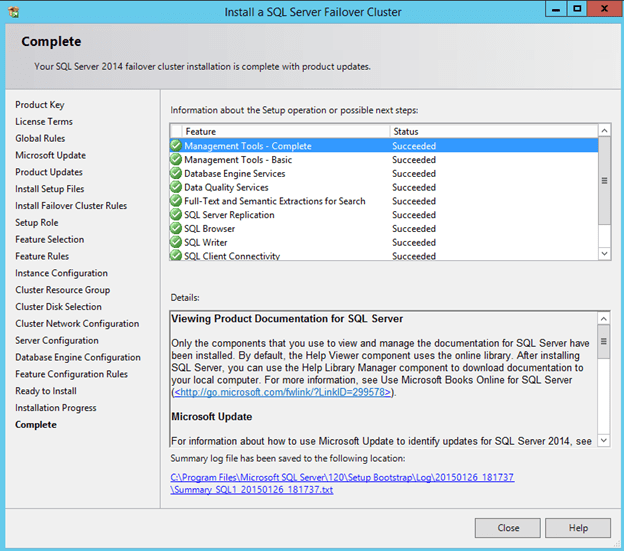Viewport: 624px width, 551px height.
Task: Click check icon beside Management Tools - Basic
Action: 176,160
